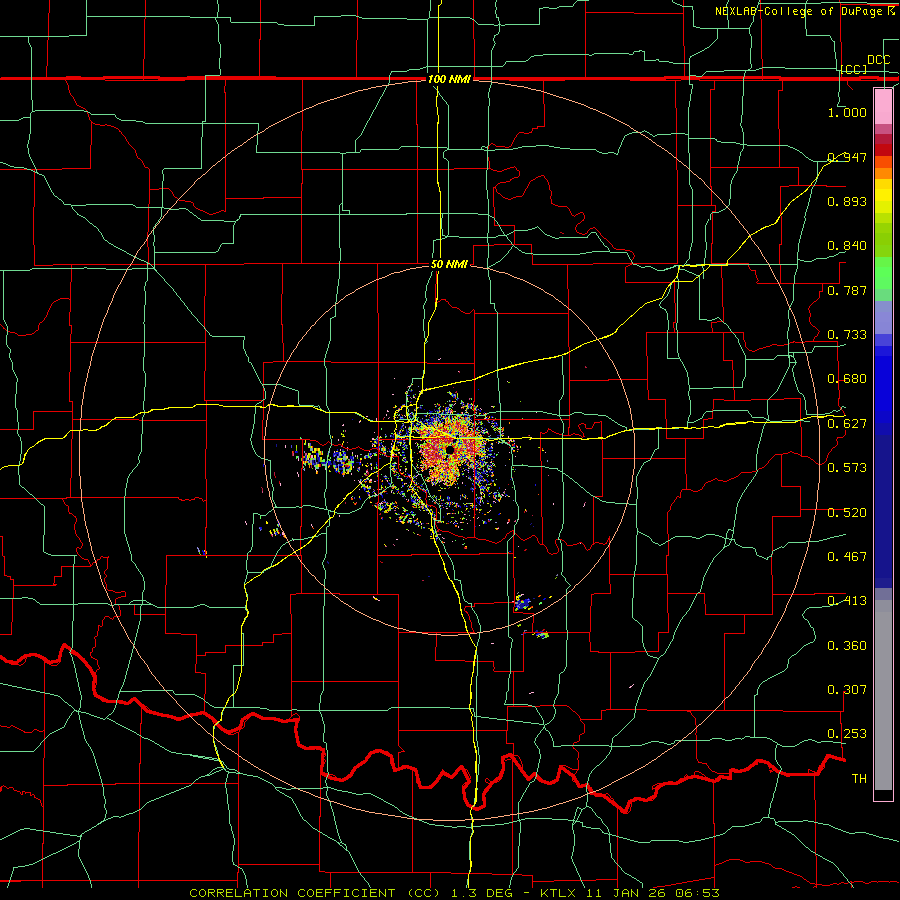
Task: Click the 1.3 DEG elevation angle text
Action: tap(480, 893)
